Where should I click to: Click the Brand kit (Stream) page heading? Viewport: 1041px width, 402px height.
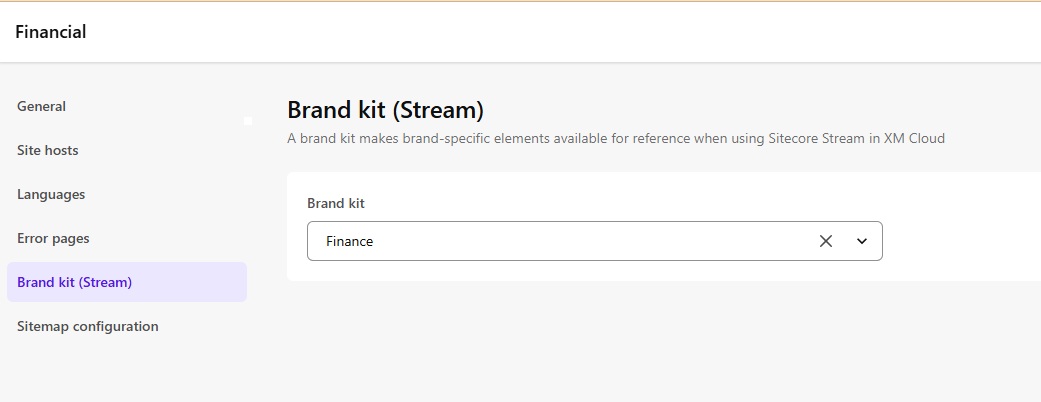385,110
